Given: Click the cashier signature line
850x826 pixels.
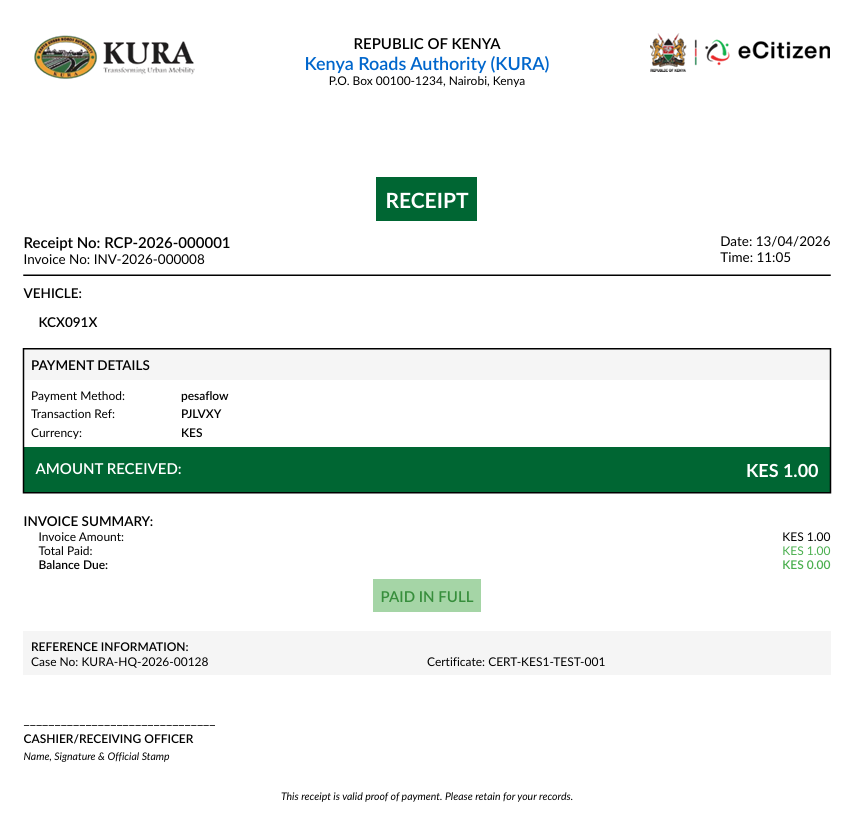Looking at the screenshot, I should [119, 725].
